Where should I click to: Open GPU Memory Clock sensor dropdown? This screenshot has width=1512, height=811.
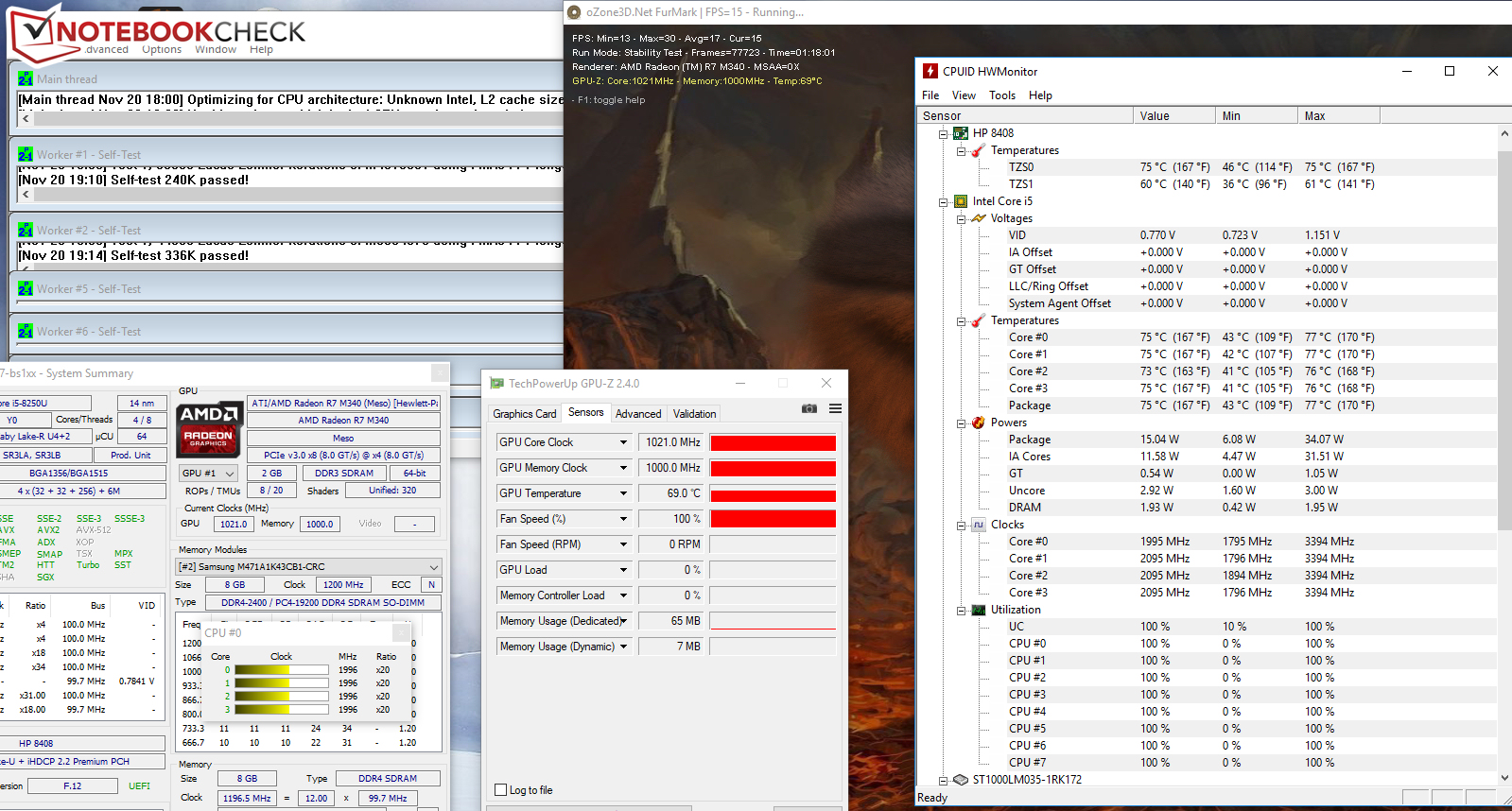pyautogui.click(x=623, y=468)
